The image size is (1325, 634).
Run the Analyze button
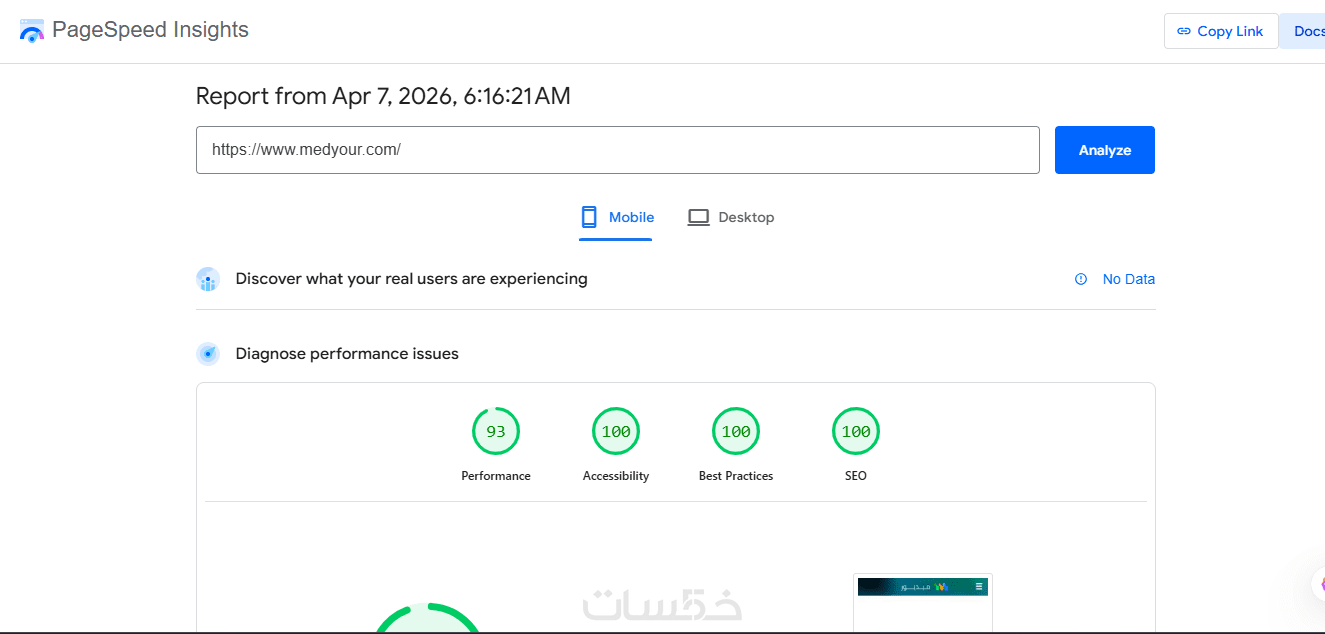(x=1105, y=150)
